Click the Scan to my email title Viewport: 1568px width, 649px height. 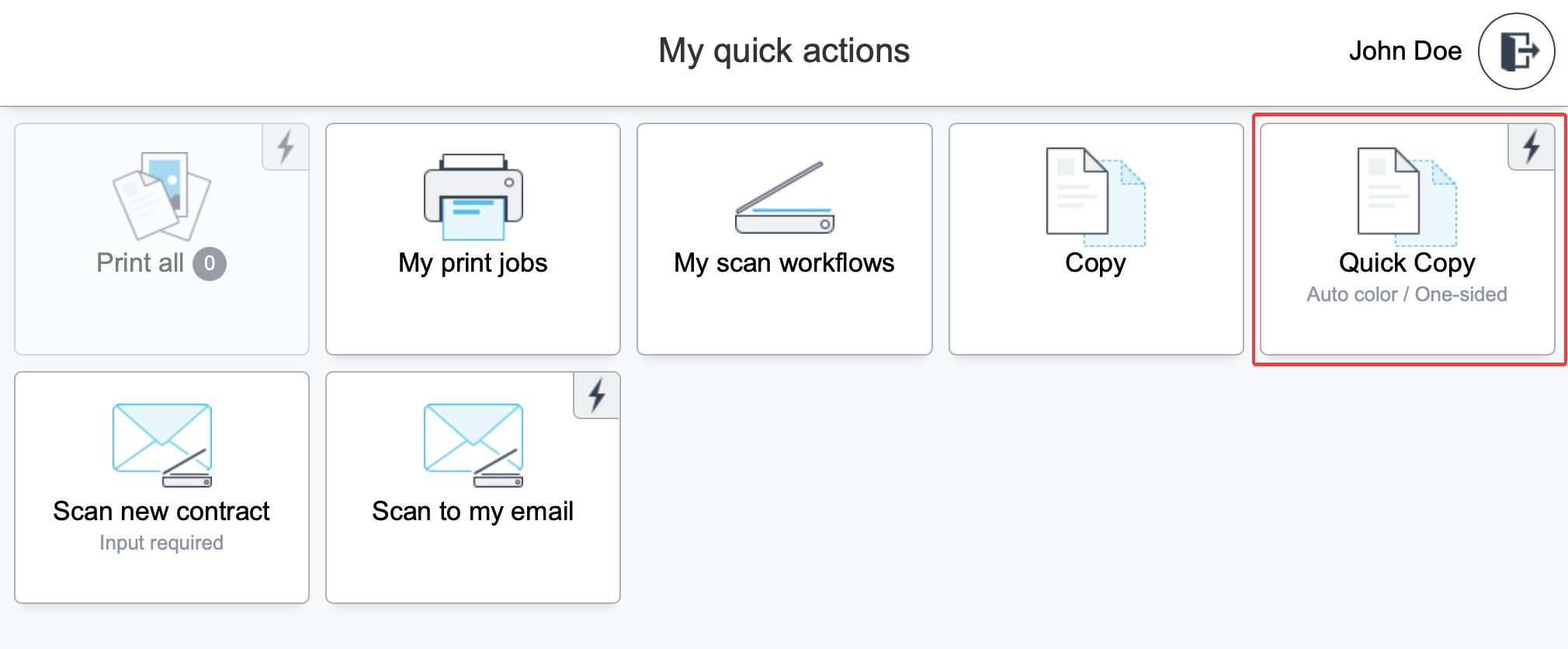473,512
